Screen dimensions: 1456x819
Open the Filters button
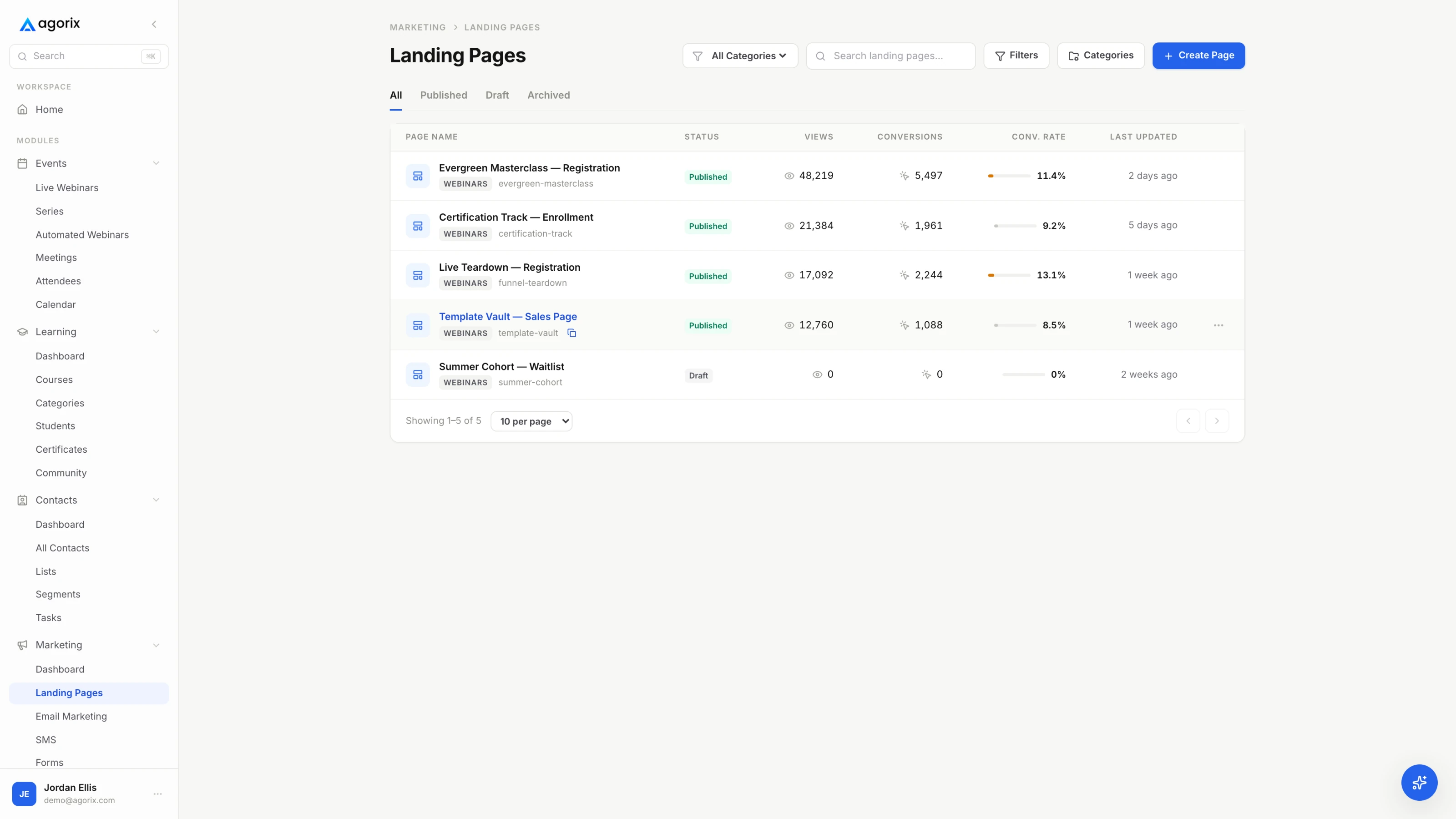(1016, 56)
